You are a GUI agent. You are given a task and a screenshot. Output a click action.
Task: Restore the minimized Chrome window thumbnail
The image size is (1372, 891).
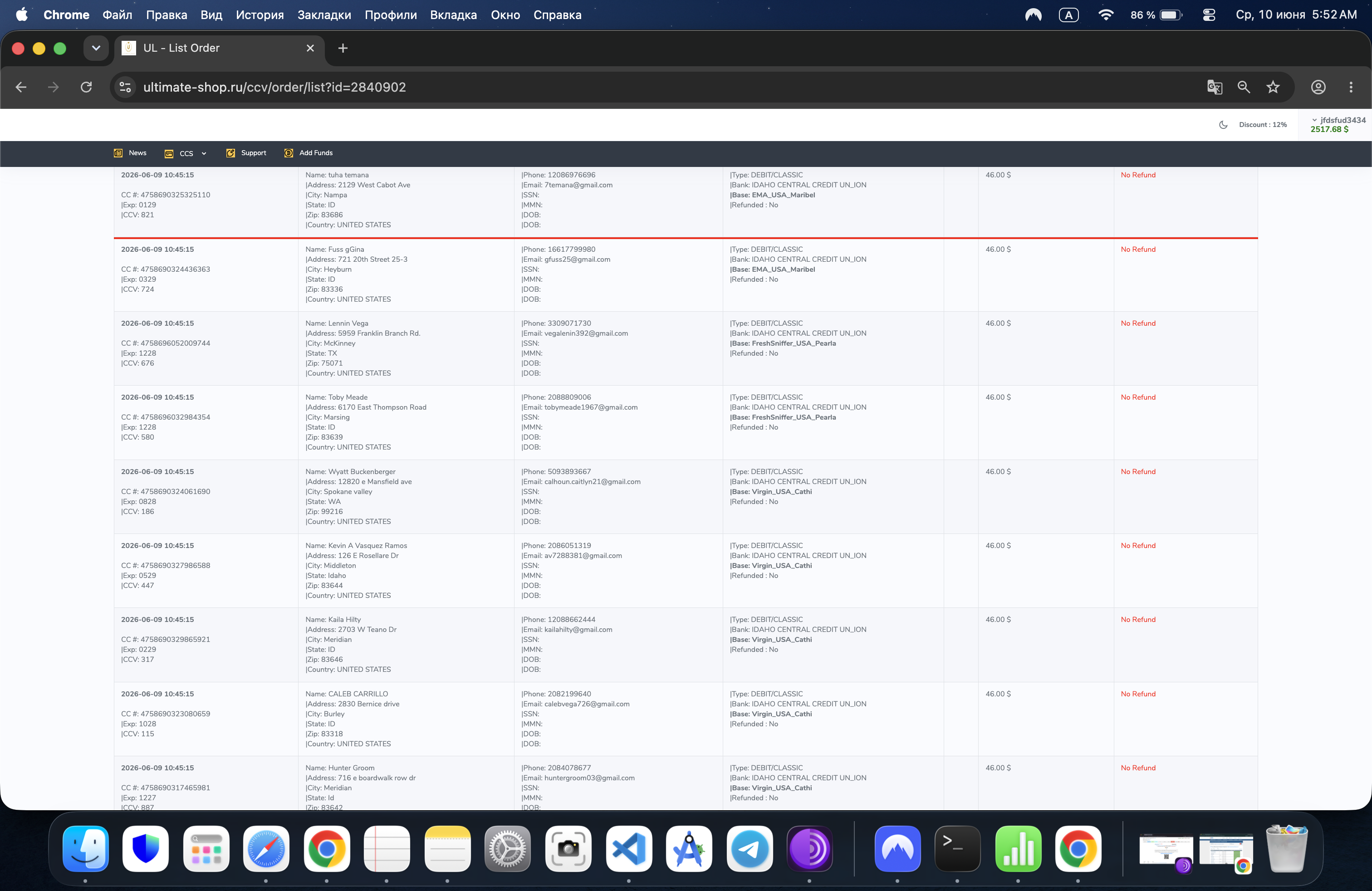click(1225, 850)
